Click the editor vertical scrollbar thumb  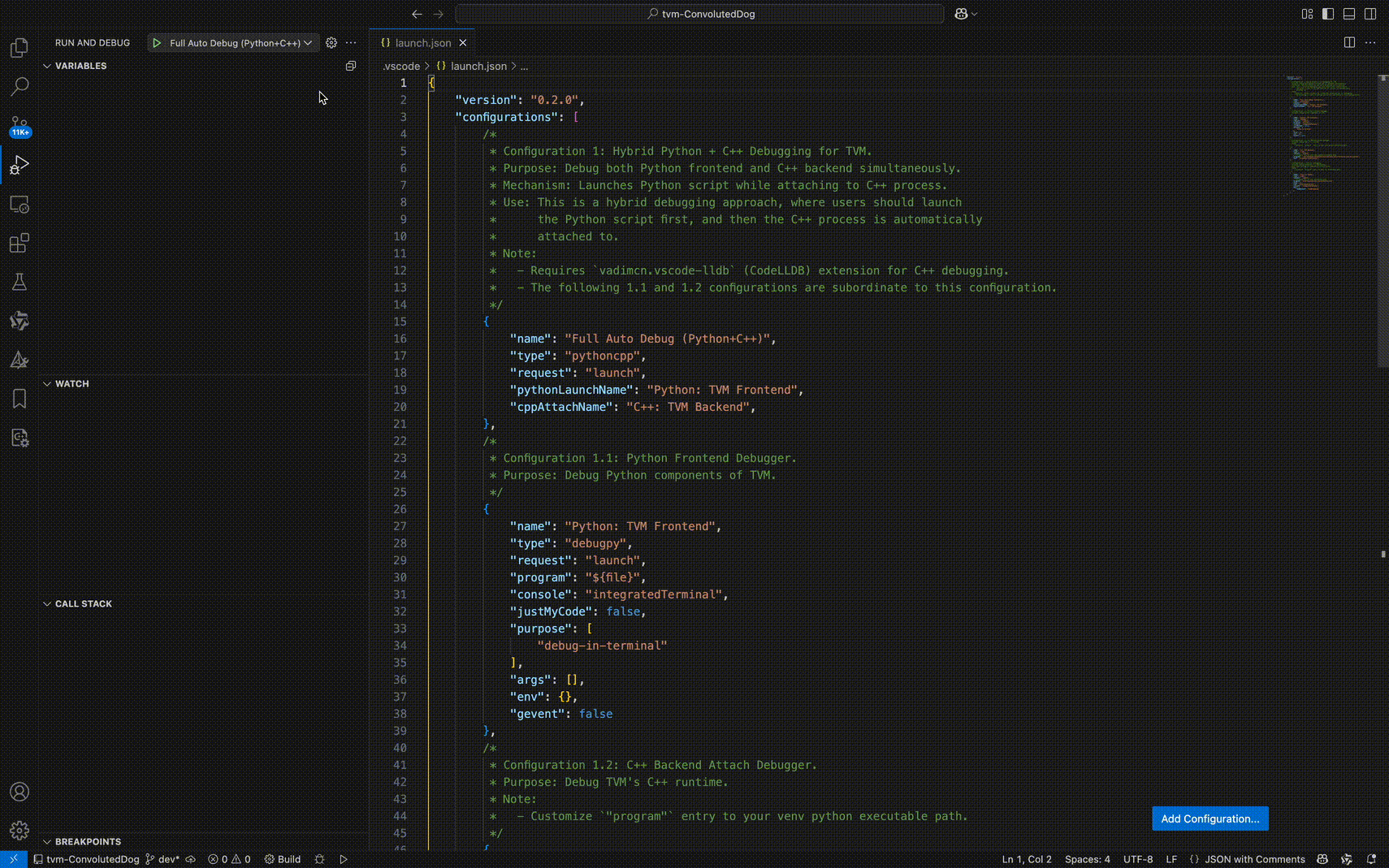pos(1383,220)
